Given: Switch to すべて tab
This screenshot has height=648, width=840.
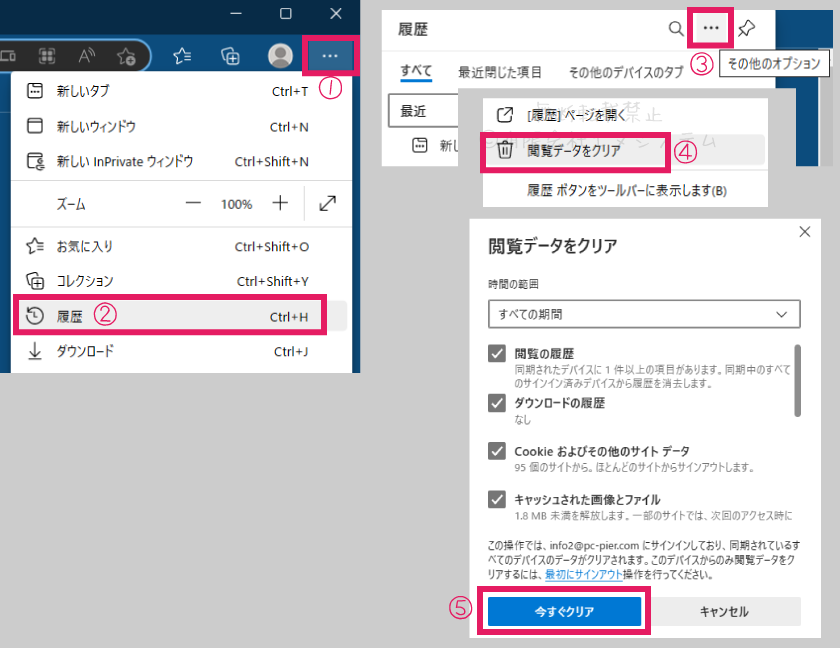Looking at the screenshot, I should pyautogui.click(x=416, y=71).
